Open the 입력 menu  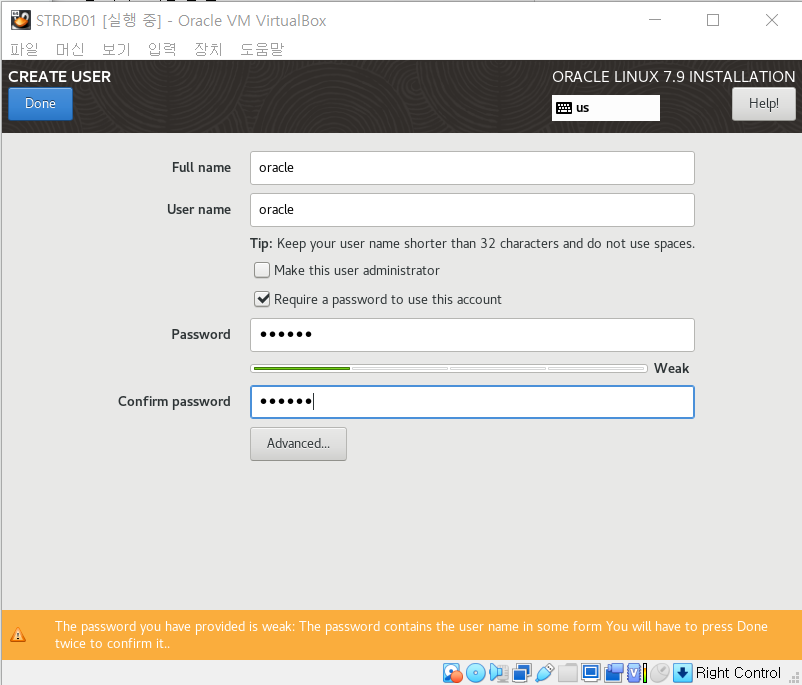[x=162, y=49]
